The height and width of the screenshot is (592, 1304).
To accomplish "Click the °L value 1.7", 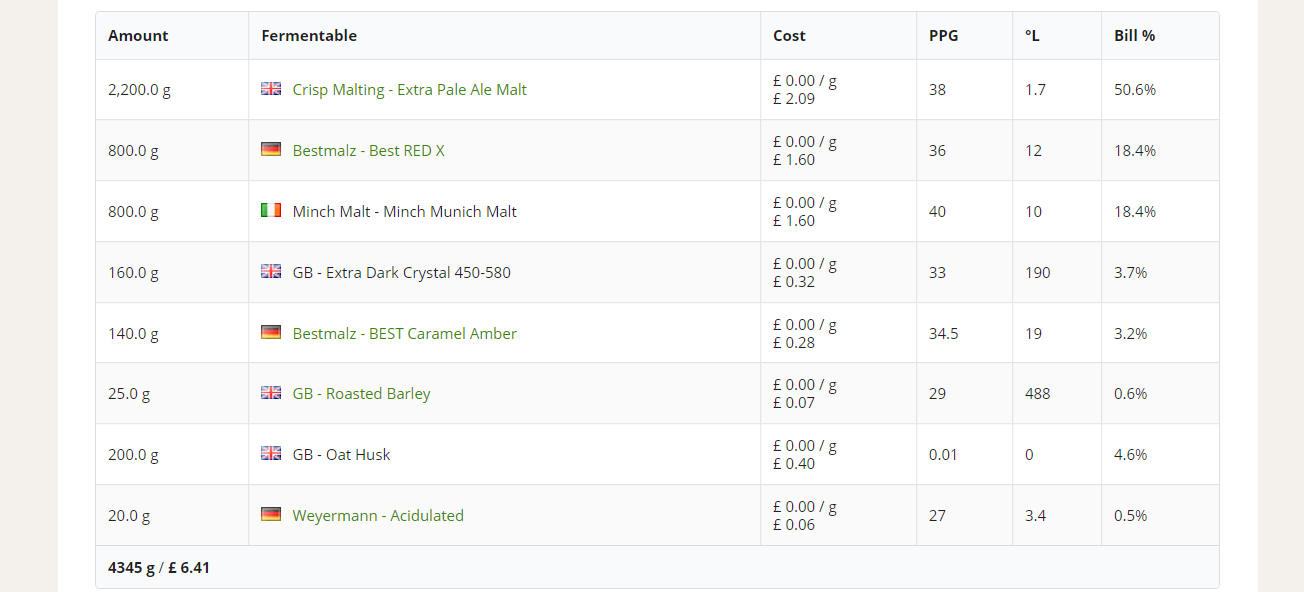I will (x=1035, y=89).
